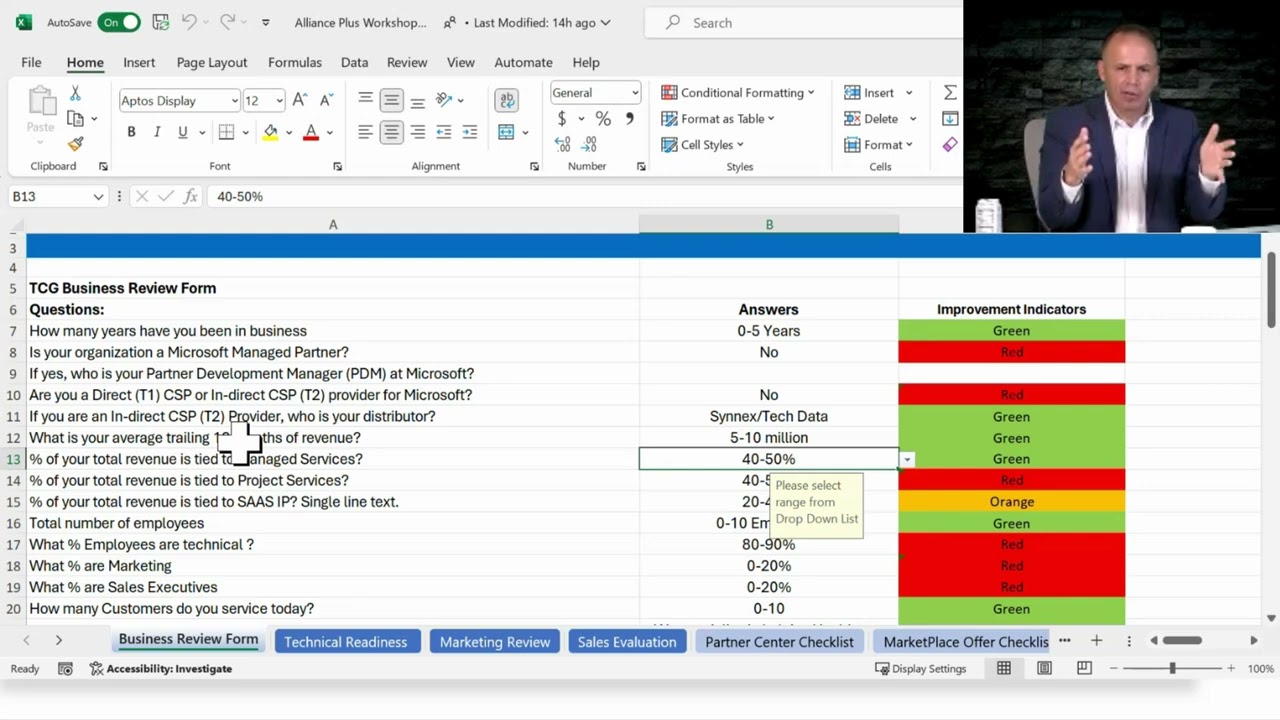Click the Top Align icon
The image size is (1280, 720).
(366, 100)
